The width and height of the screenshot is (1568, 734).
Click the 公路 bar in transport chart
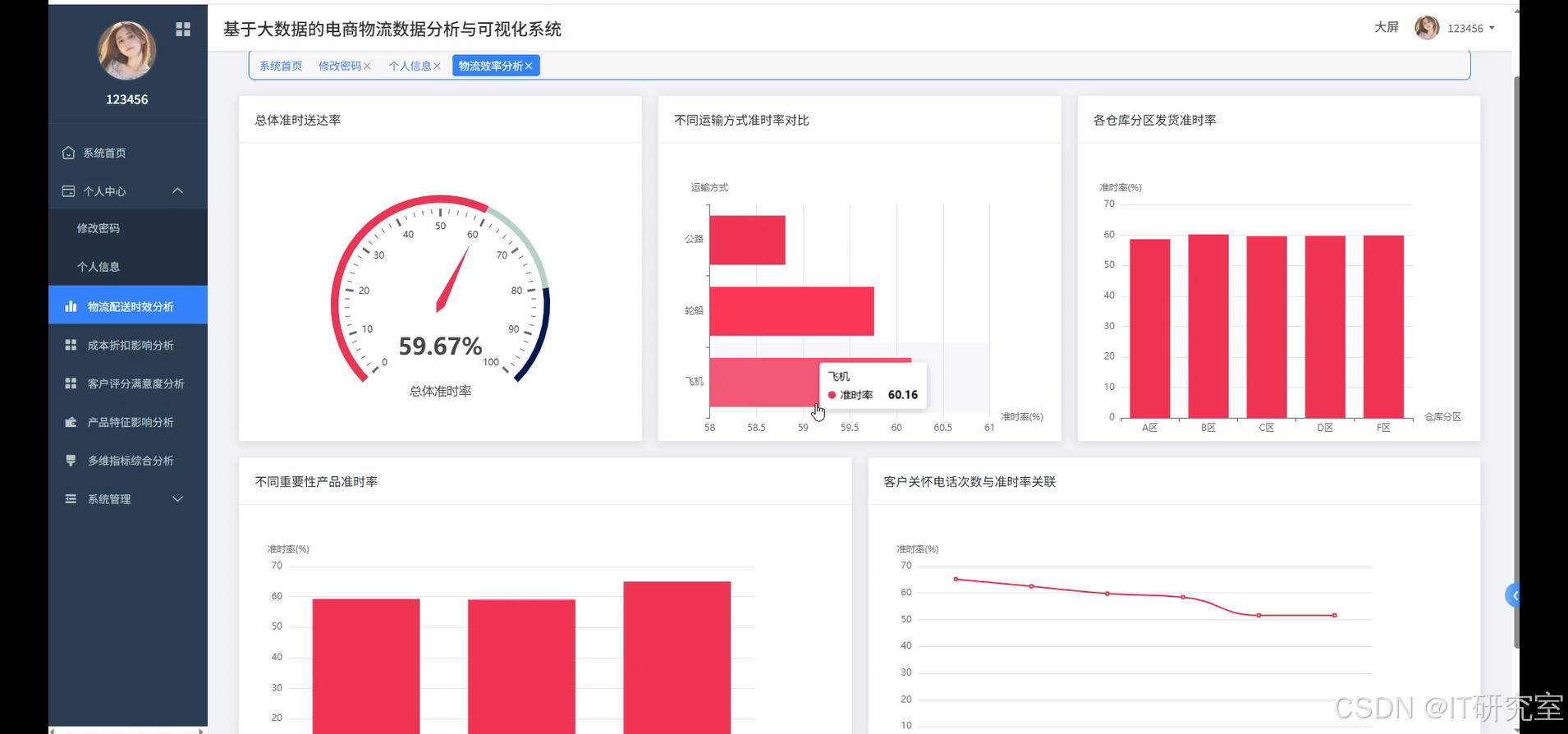[x=747, y=240]
